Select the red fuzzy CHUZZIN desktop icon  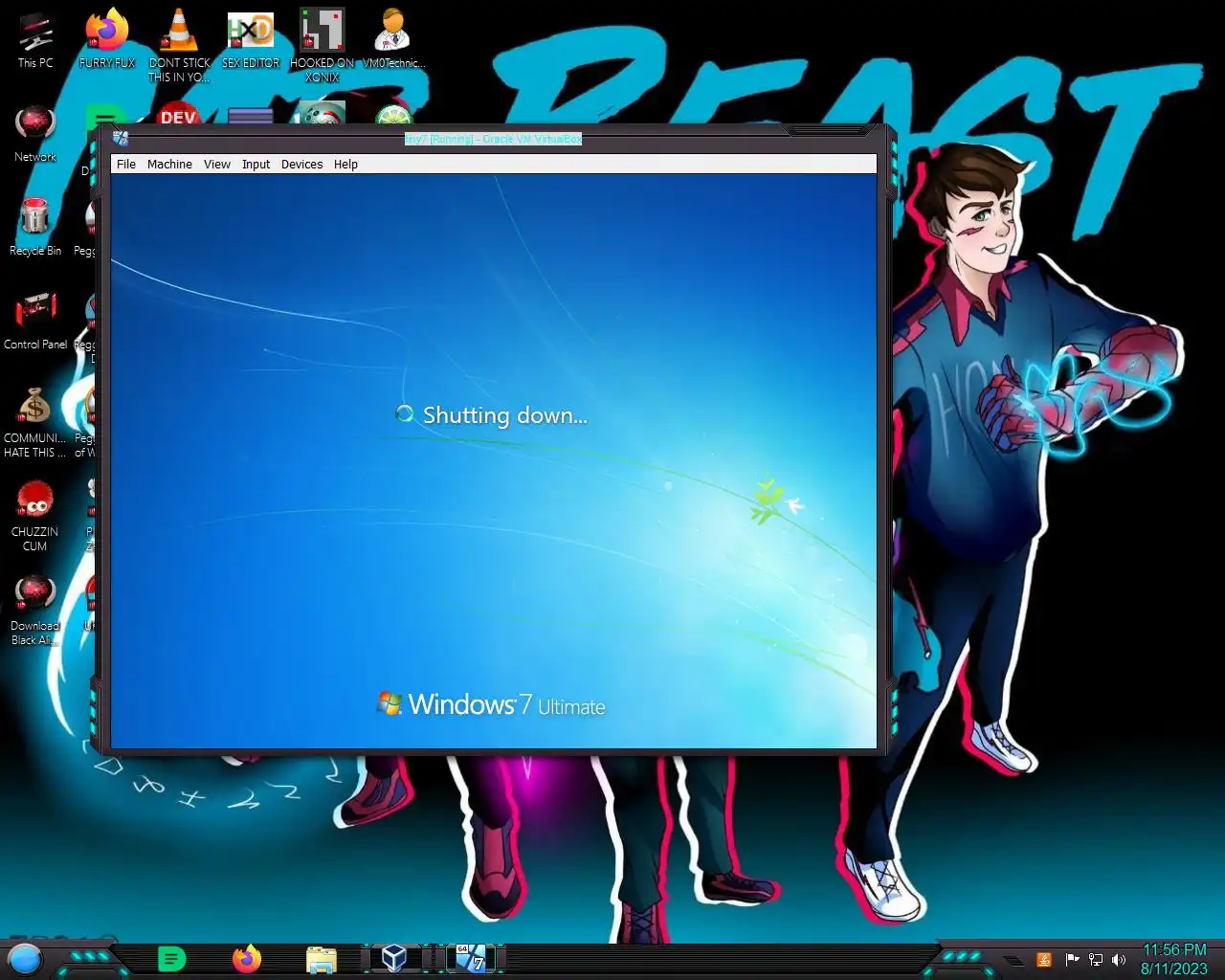click(35, 515)
